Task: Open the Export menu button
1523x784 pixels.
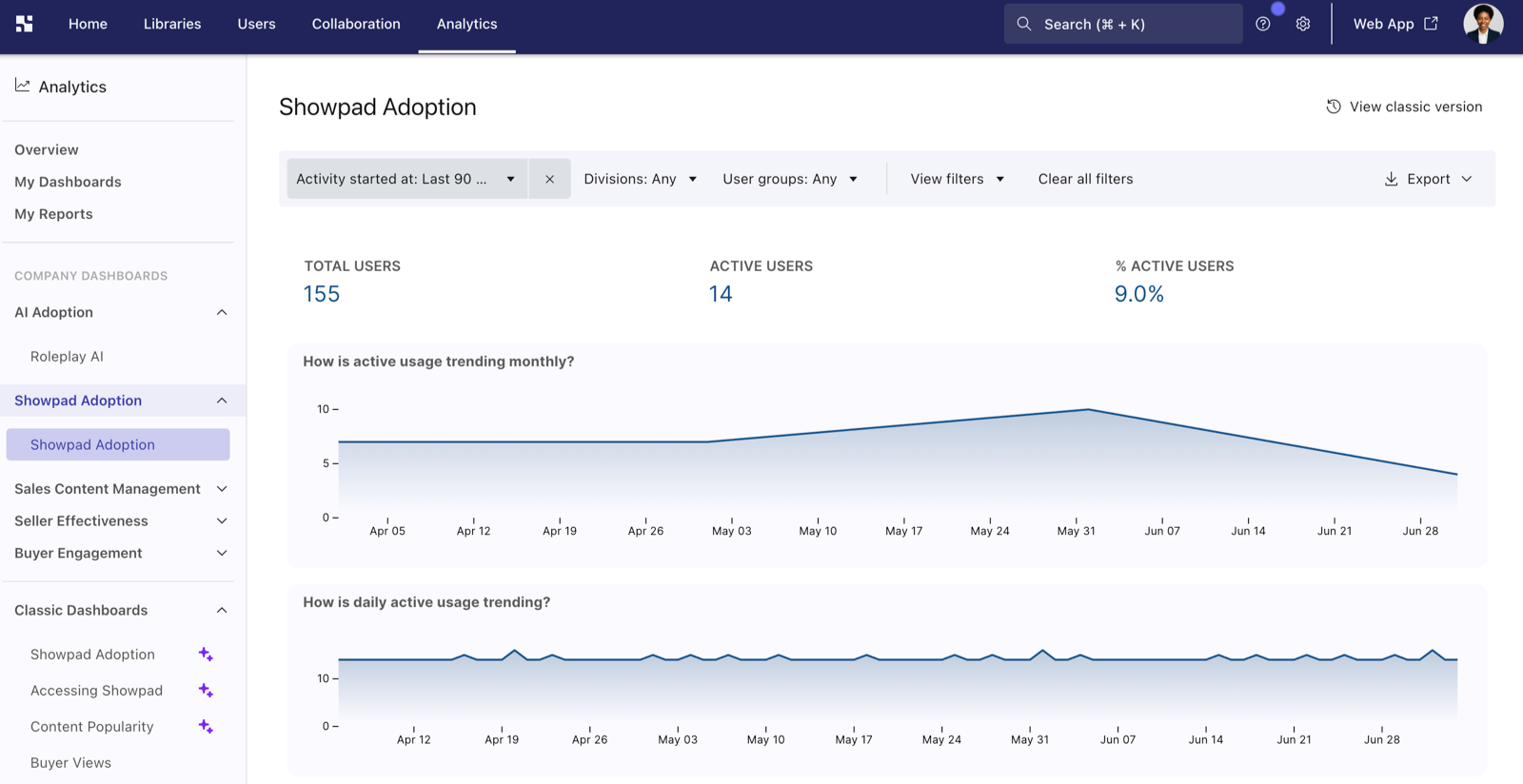Action: [1428, 179]
